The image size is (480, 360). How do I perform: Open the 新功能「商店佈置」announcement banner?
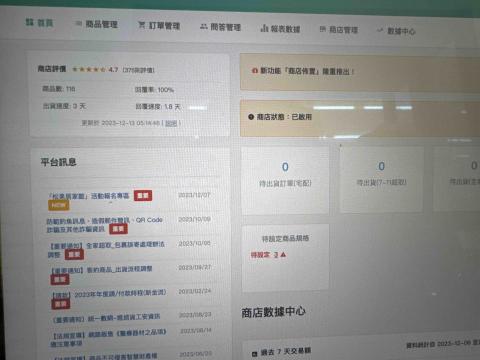click(360, 72)
